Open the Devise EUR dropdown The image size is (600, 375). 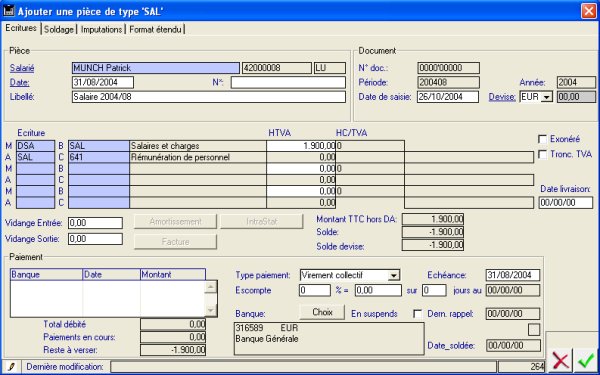(548, 98)
